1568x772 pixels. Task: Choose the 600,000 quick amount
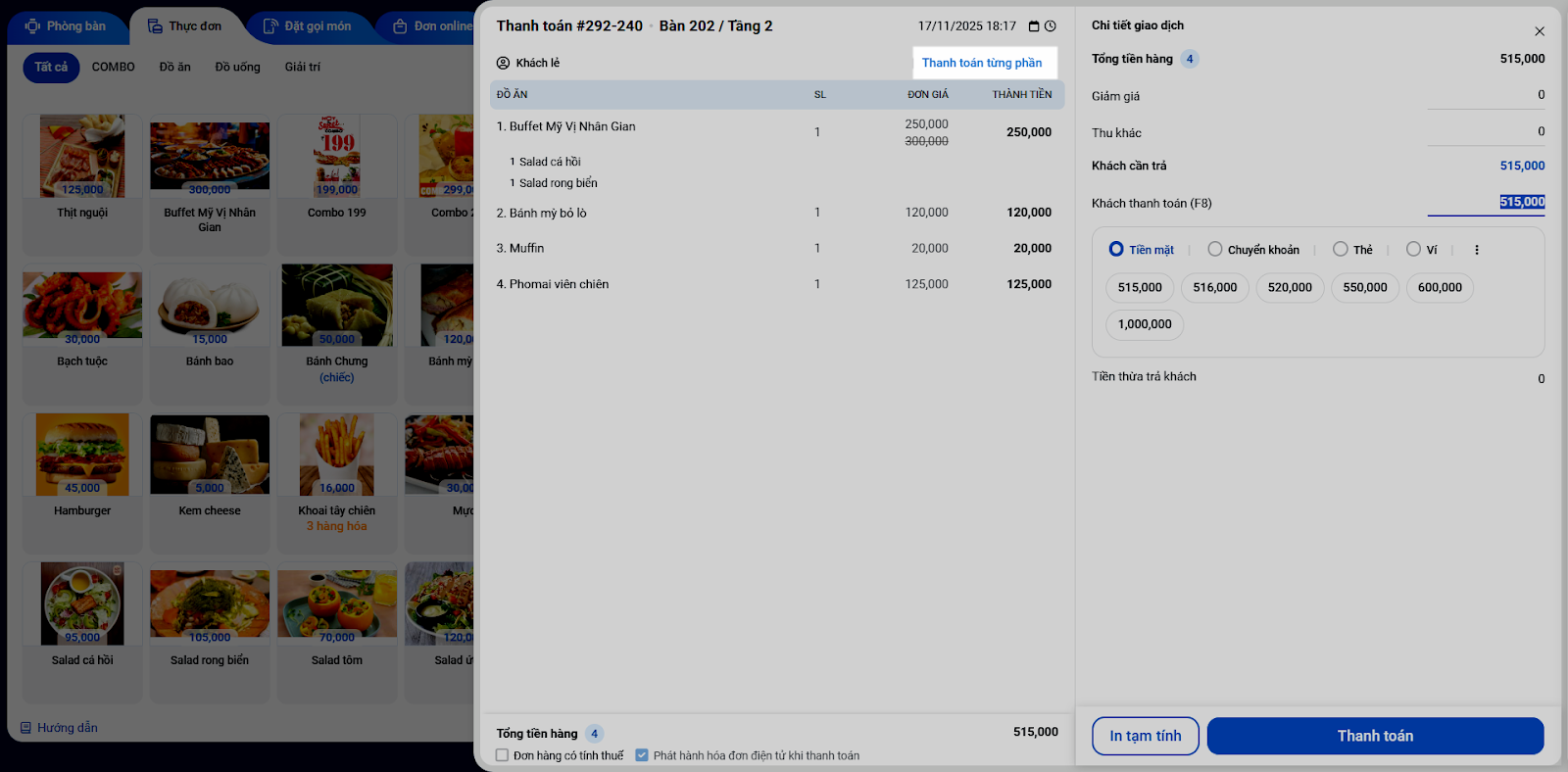click(1440, 288)
